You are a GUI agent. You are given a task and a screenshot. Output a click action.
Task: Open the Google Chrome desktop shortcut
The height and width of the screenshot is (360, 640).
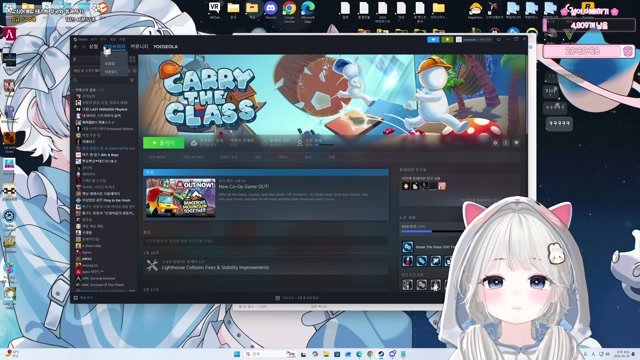coord(289,11)
